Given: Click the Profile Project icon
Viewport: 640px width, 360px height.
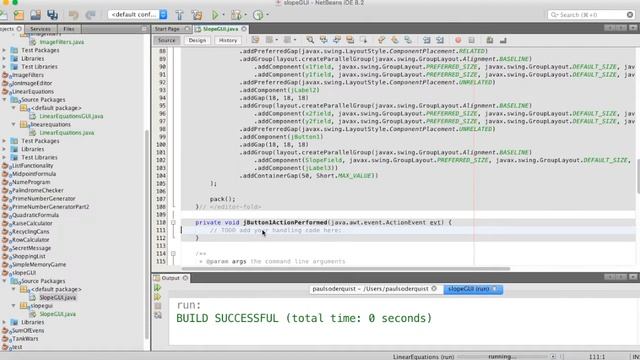Looking at the screenshot, I should click(258, 15).
